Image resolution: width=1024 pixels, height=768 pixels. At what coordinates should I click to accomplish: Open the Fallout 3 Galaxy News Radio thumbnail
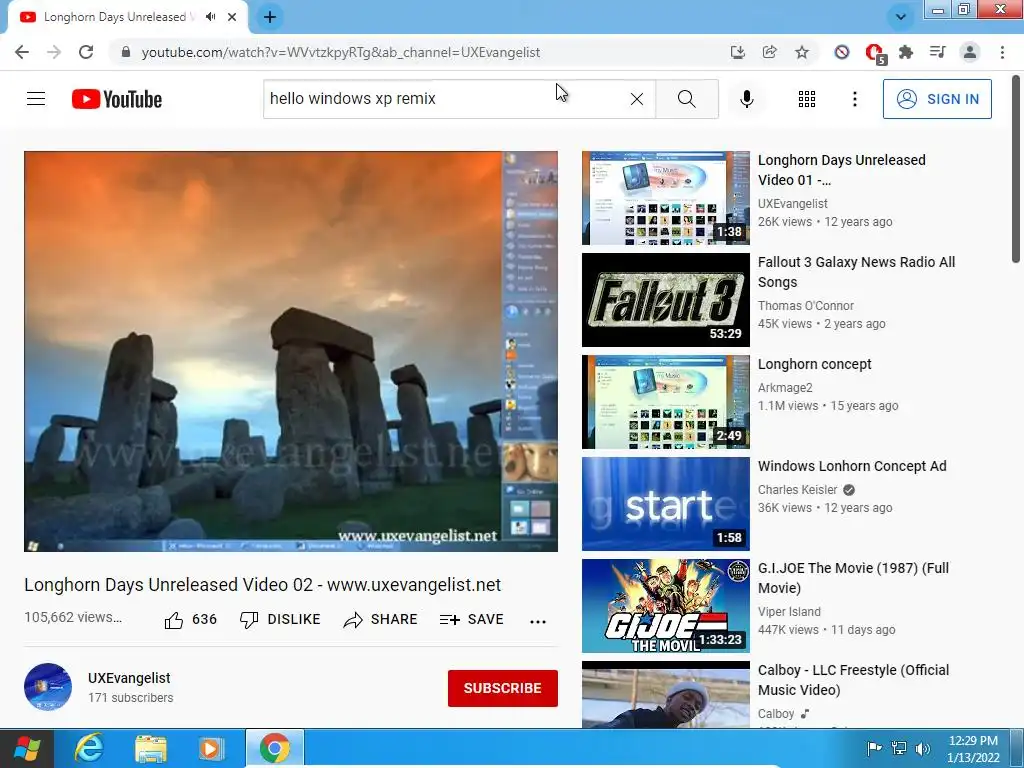(665, 300)
